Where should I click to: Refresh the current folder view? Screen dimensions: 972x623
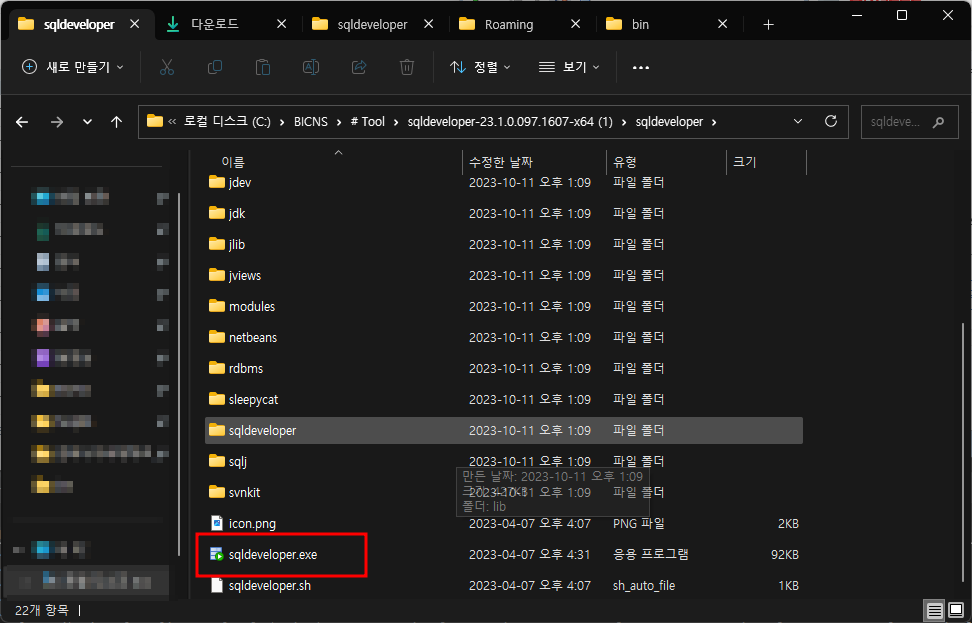(831, 122)
